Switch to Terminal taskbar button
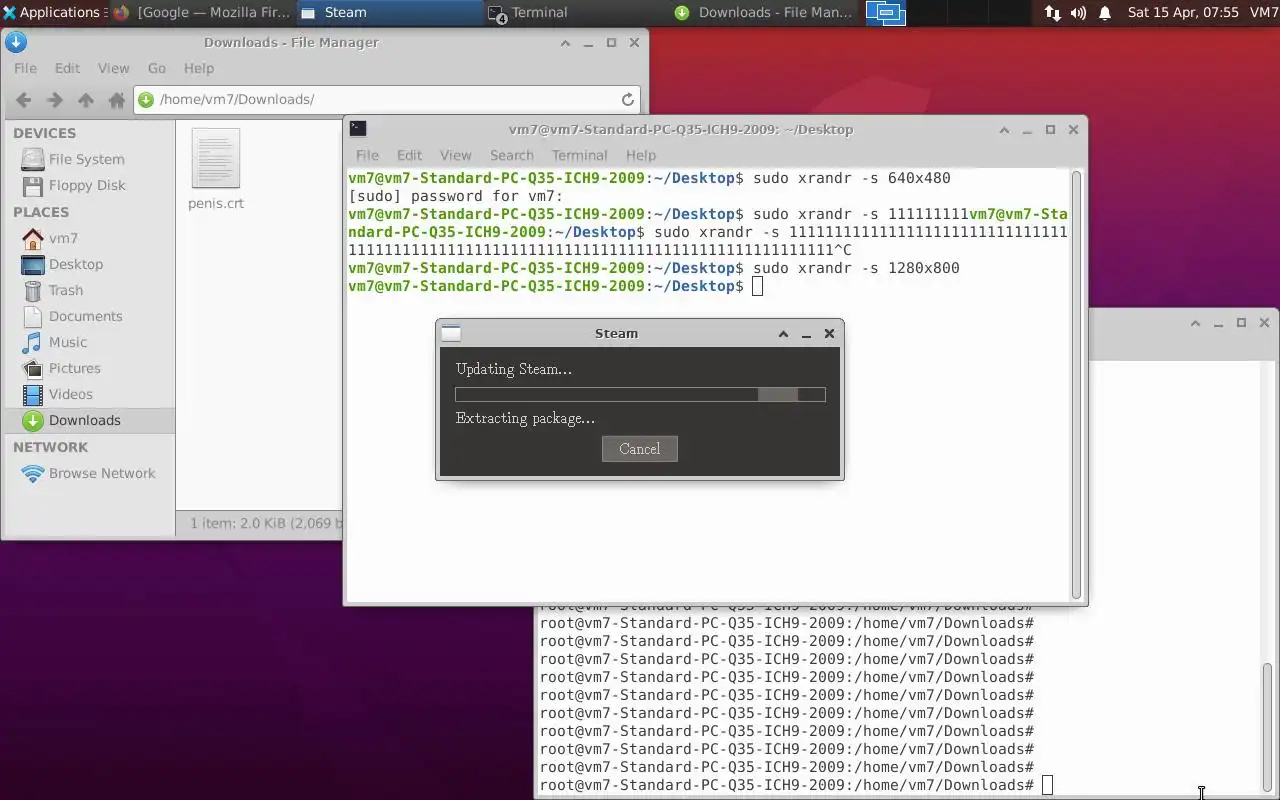This screenshot has width=1280, height=800. pos(576,12)
